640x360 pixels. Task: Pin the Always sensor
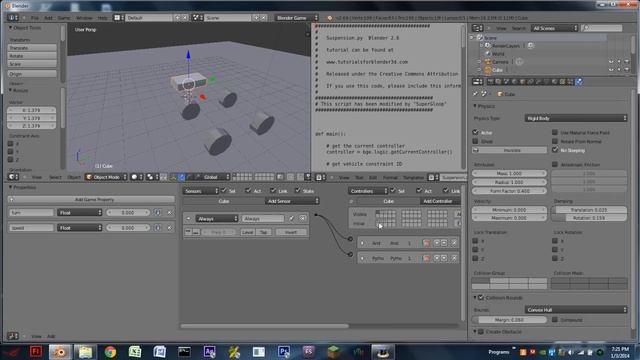pyautogui.click(x=291, y=219)
